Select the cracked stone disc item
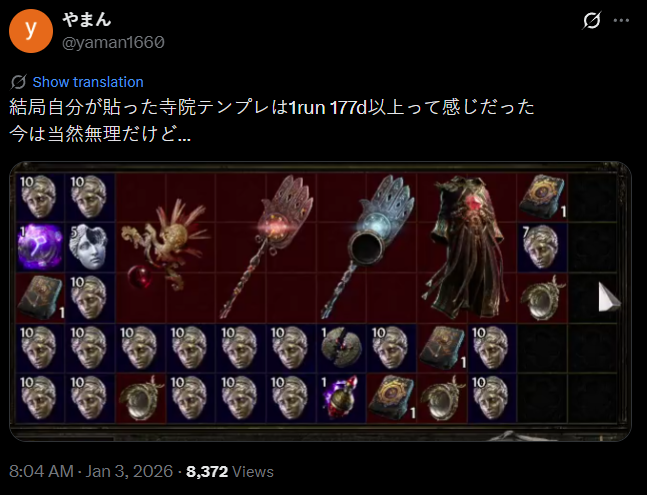This screenshot has height=495, width=647. pyautogui.click(x=341, y=347)
